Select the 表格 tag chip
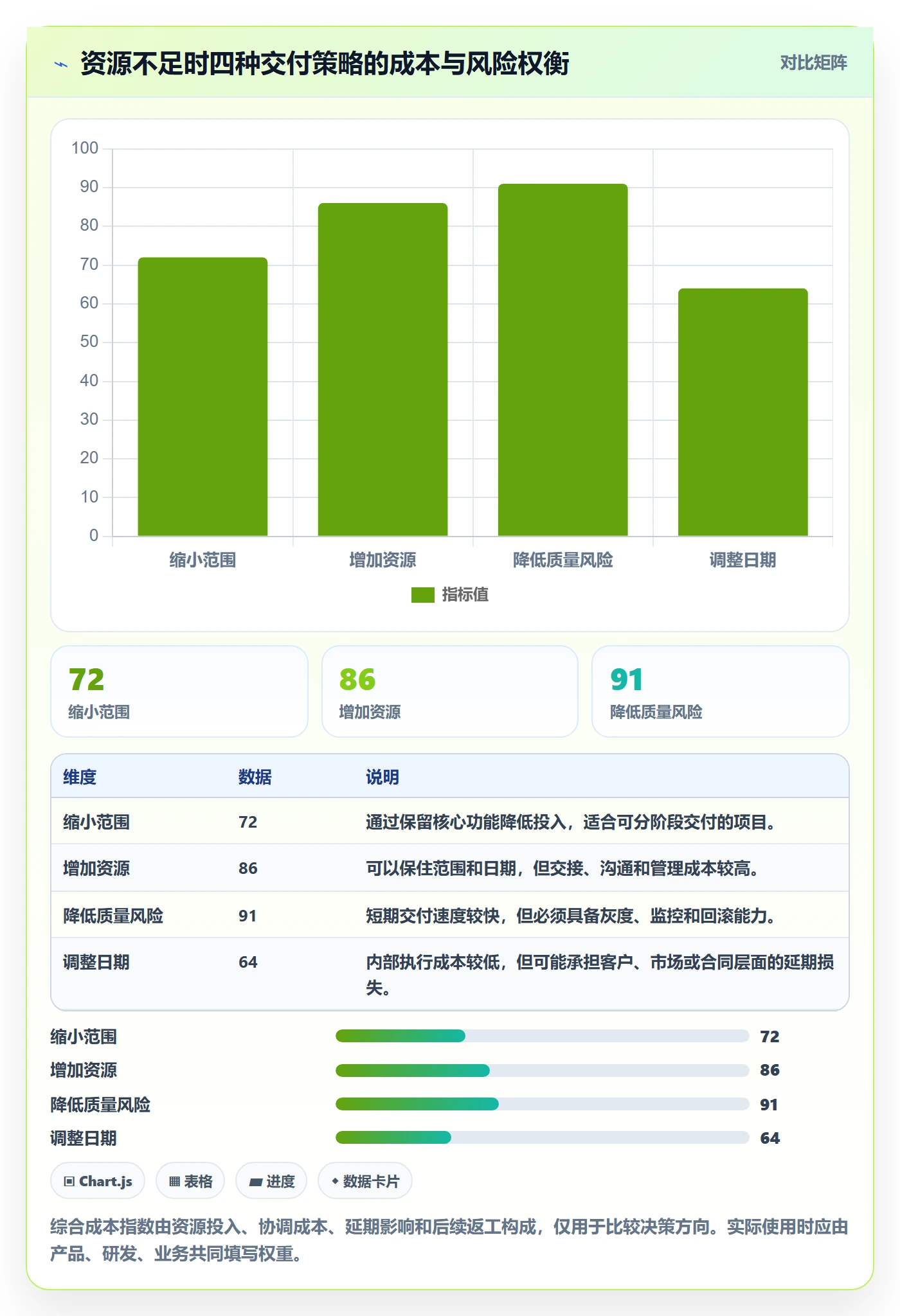Screen dimensions: 900x1316 (190, 1181)
